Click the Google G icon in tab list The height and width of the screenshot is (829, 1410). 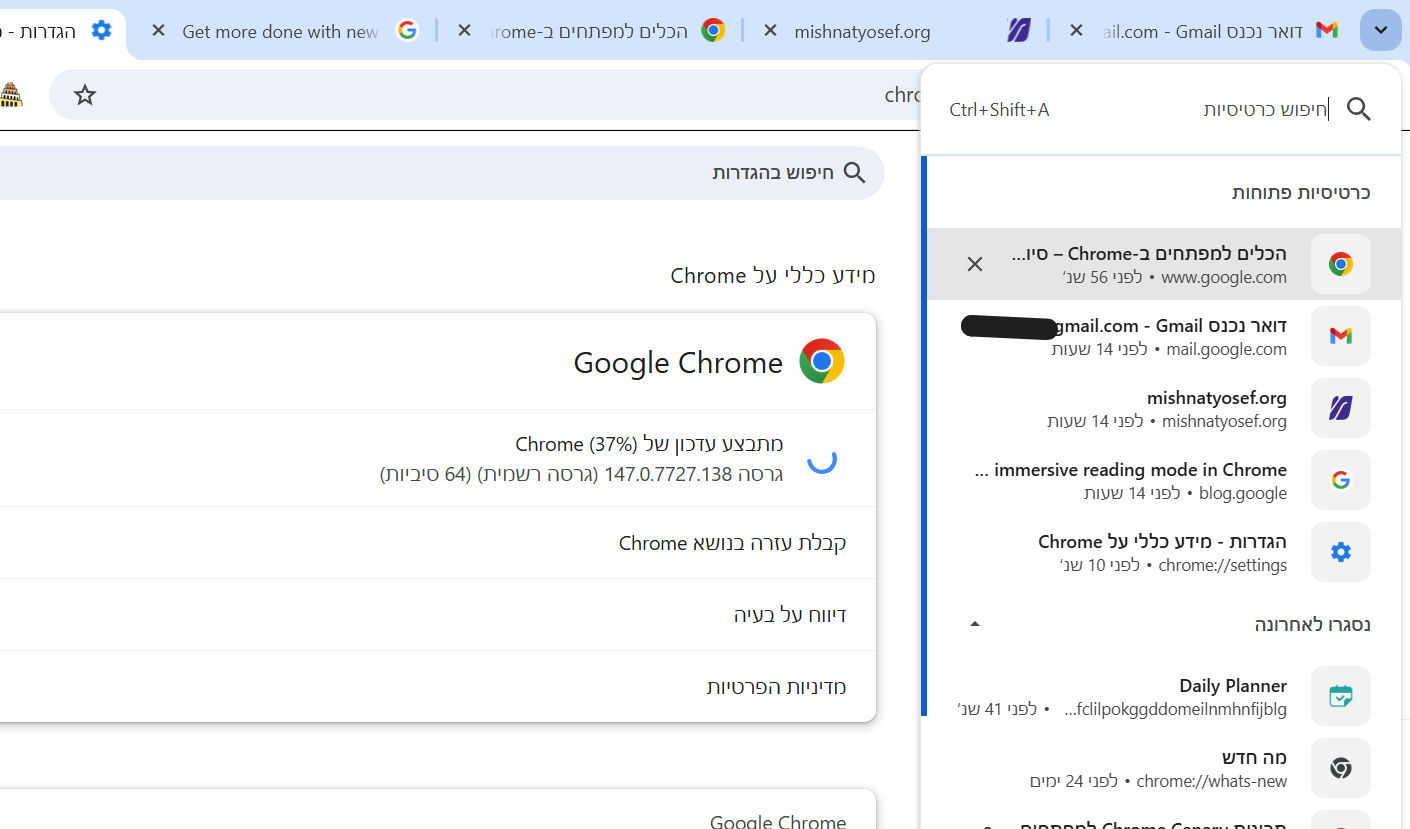pyautogui.click(x=1341, y=480)
